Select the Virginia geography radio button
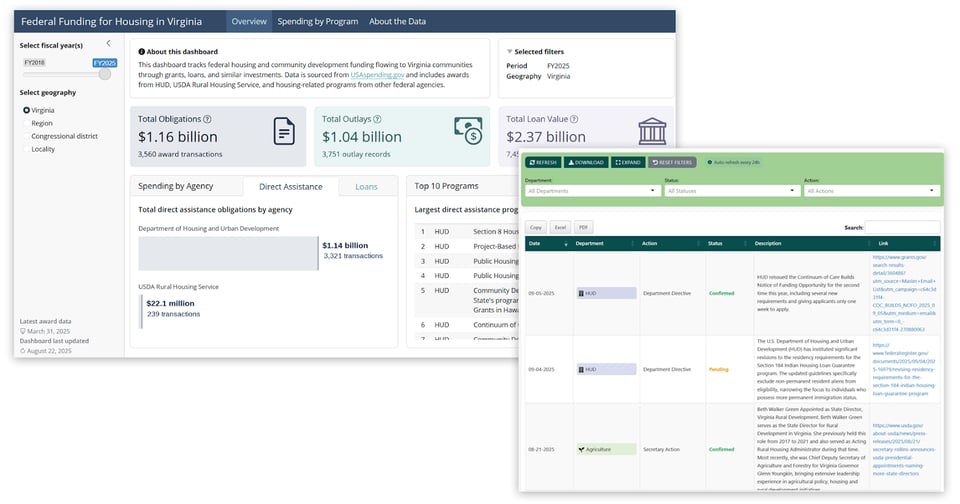Viewport: 960px width, 504px height. click(26, 110)
